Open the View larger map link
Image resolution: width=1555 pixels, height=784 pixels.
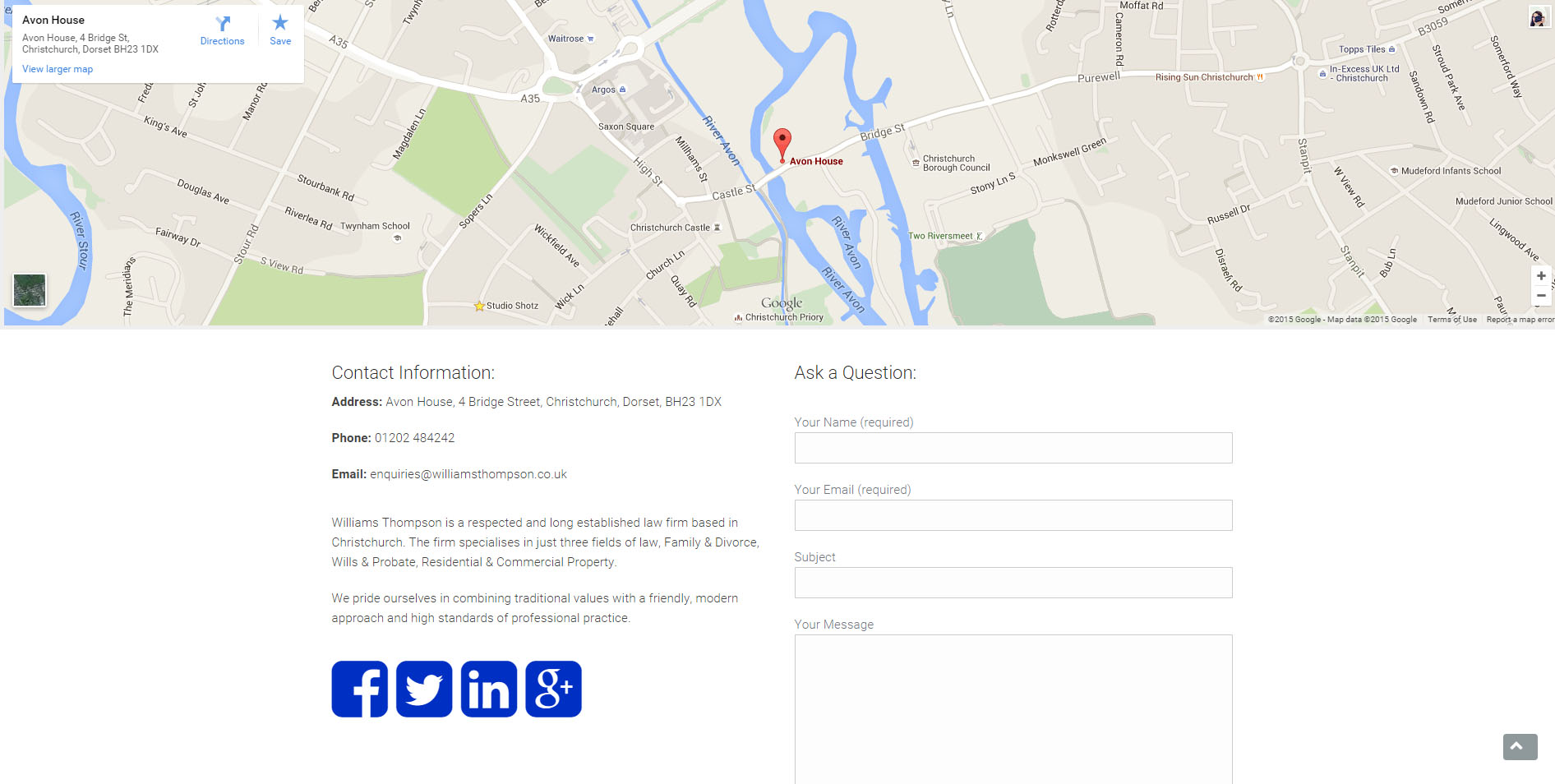coord(58,69)
